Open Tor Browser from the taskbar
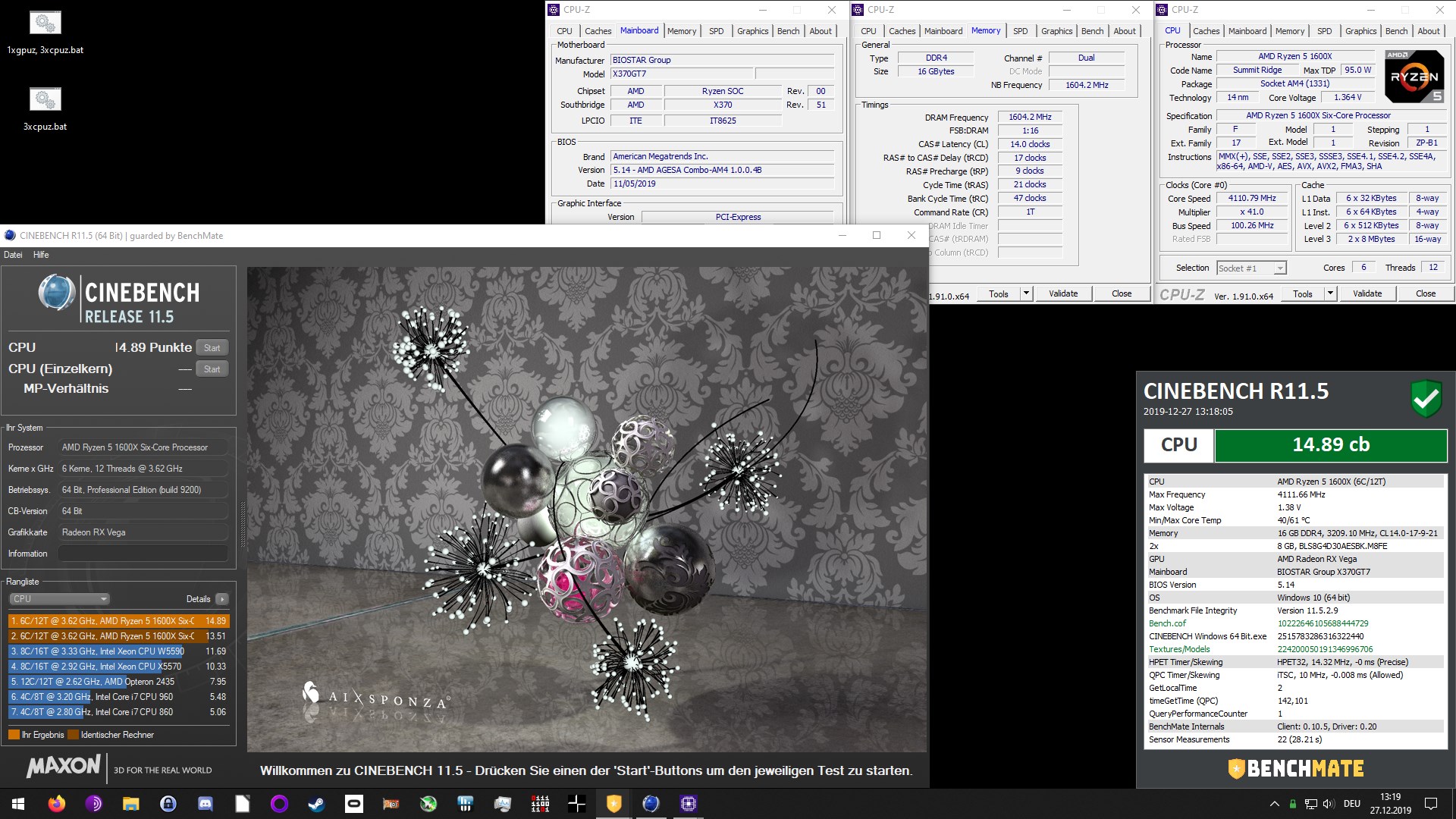Viewport: 1456px width, 819px height. pos(94,804)
